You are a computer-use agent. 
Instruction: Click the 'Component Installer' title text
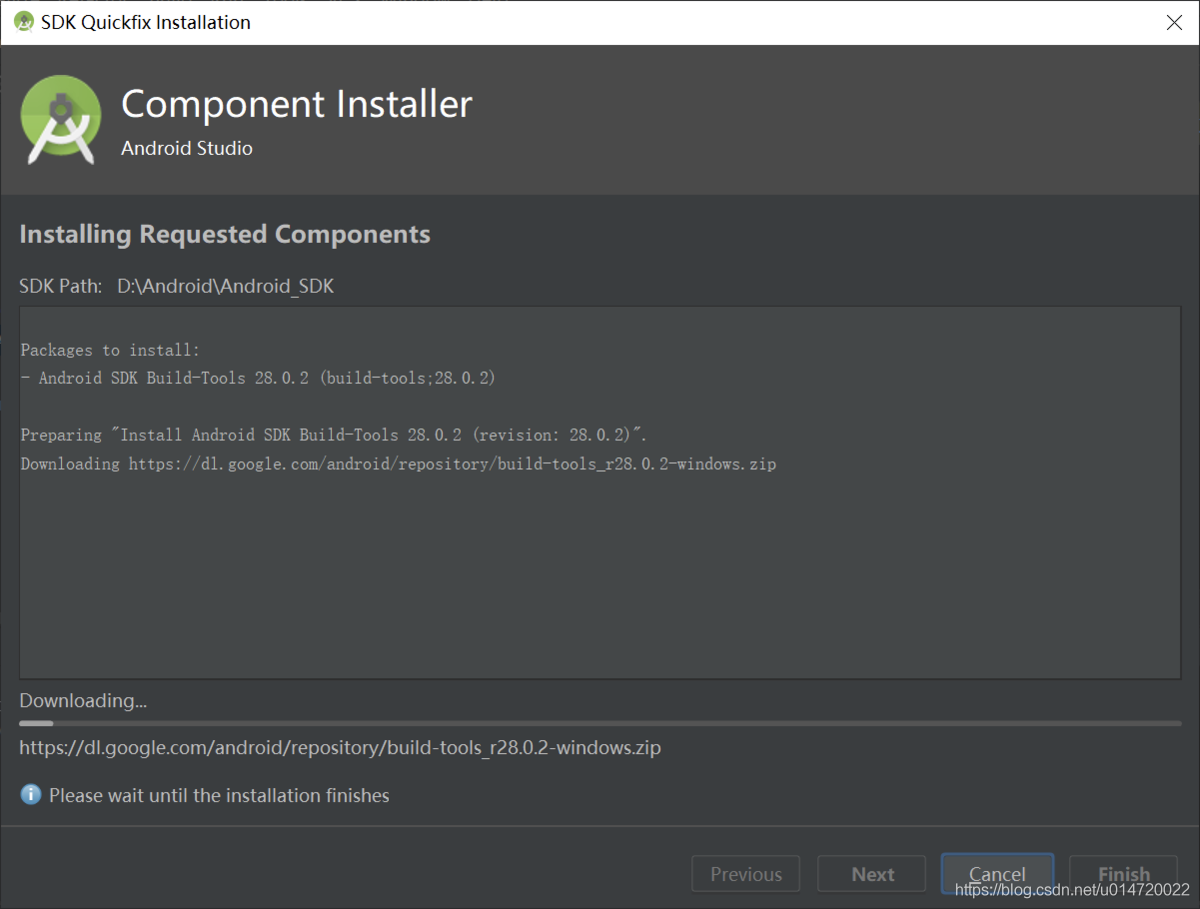[297, 104]
